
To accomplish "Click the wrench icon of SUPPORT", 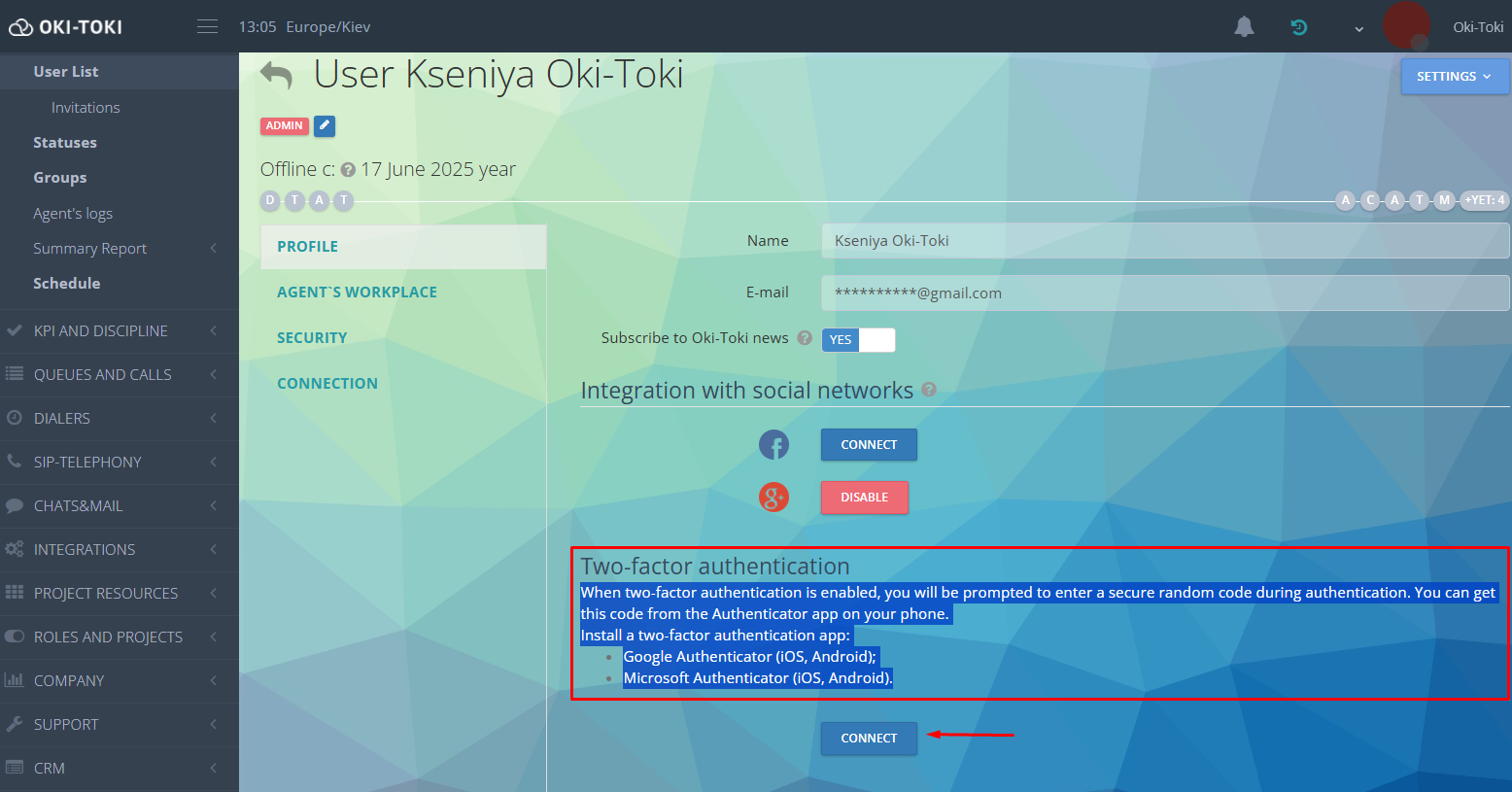I will coord(15,724).
